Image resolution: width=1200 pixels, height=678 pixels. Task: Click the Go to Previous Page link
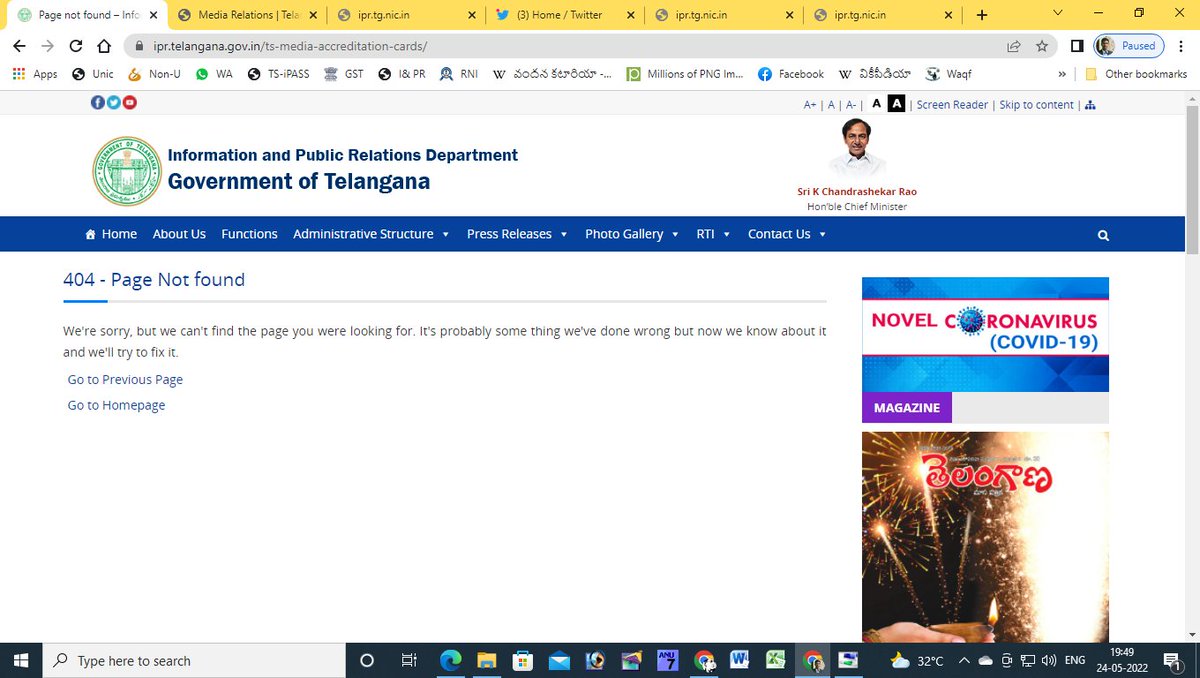pos(125,380)
